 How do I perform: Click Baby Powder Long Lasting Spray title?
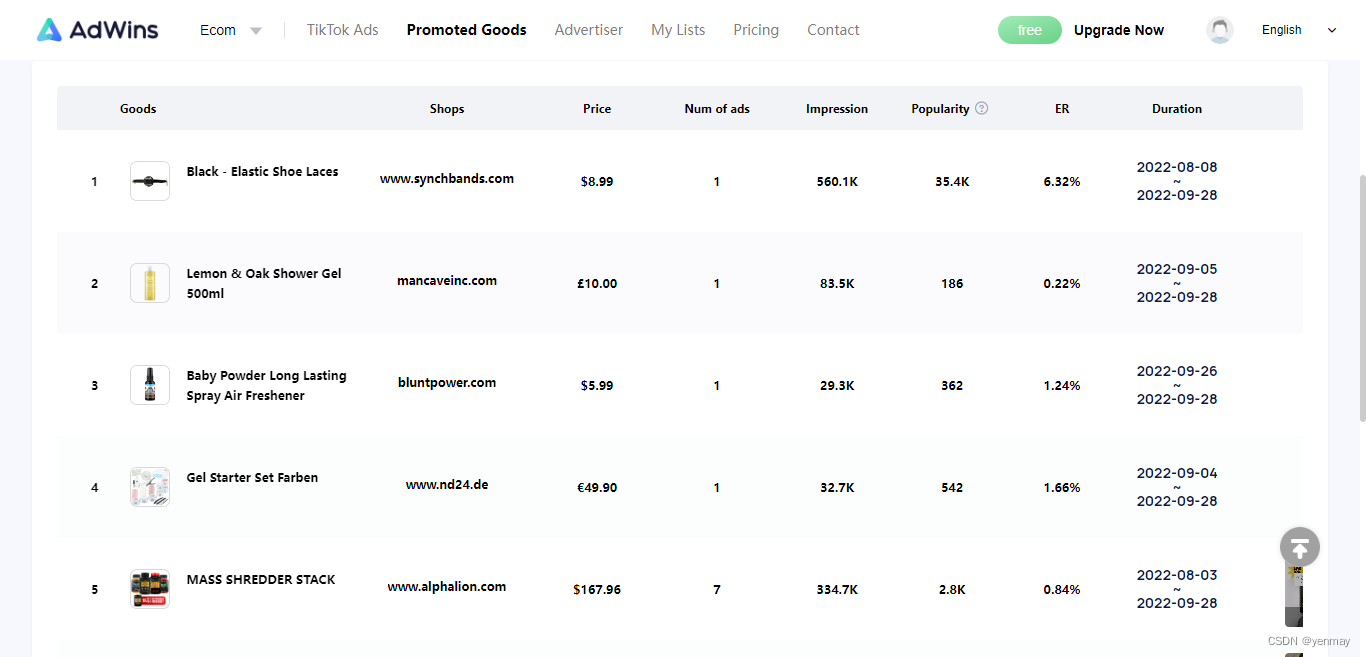266,386
